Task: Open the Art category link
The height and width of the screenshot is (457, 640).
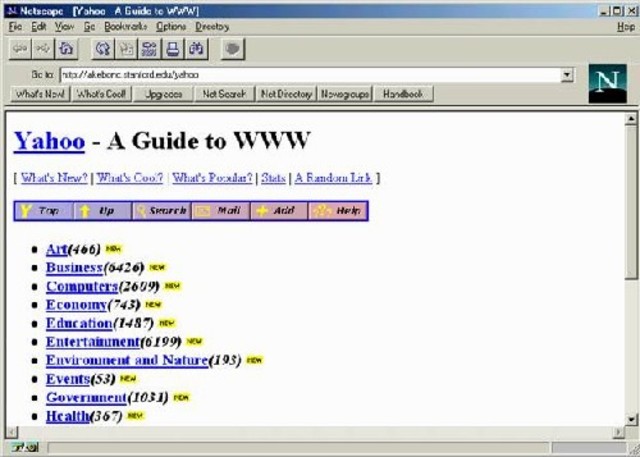Action: (56, 249)
